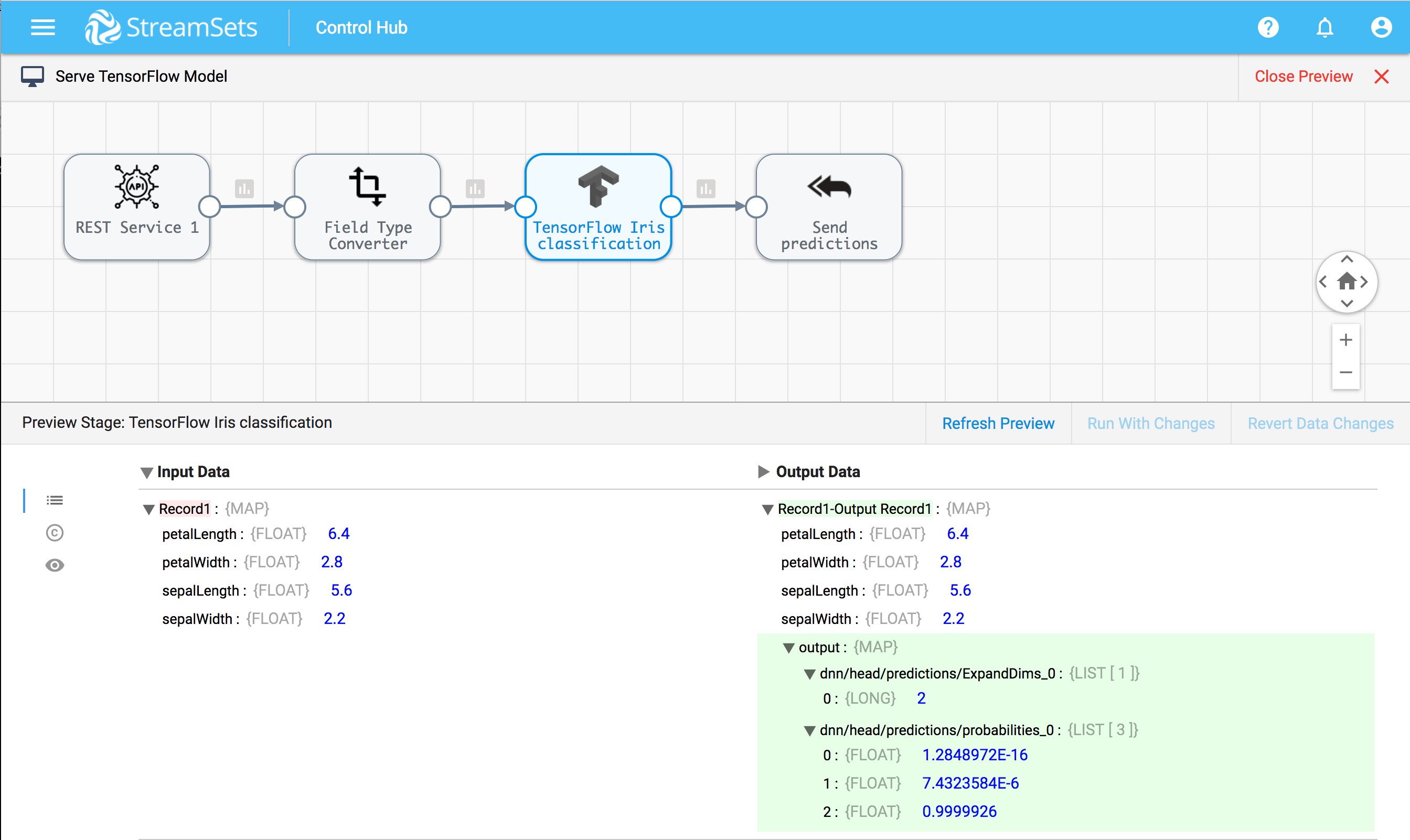Close preview with the red X
The image size is (1410, 840).
(1382, 77)
